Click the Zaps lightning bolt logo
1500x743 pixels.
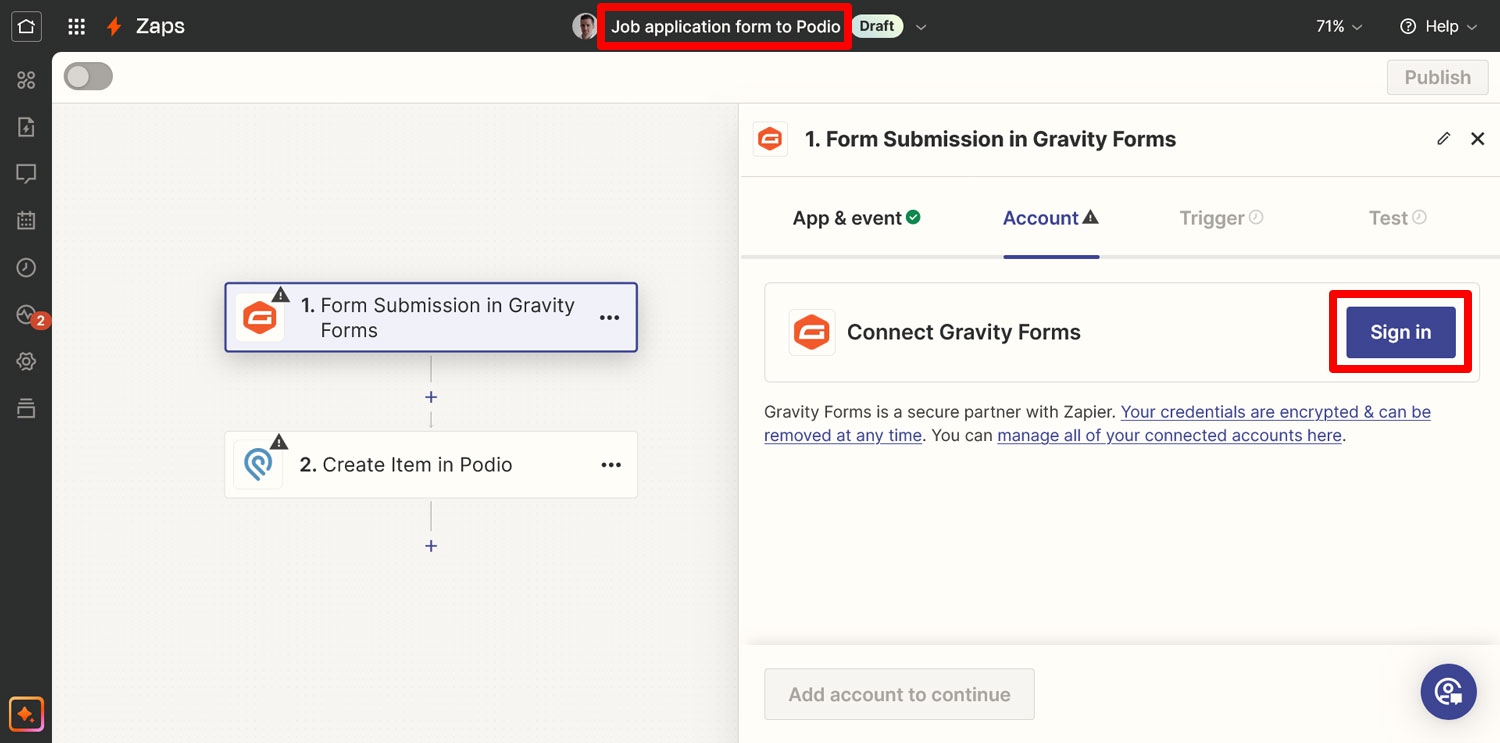tap(114, 27)
